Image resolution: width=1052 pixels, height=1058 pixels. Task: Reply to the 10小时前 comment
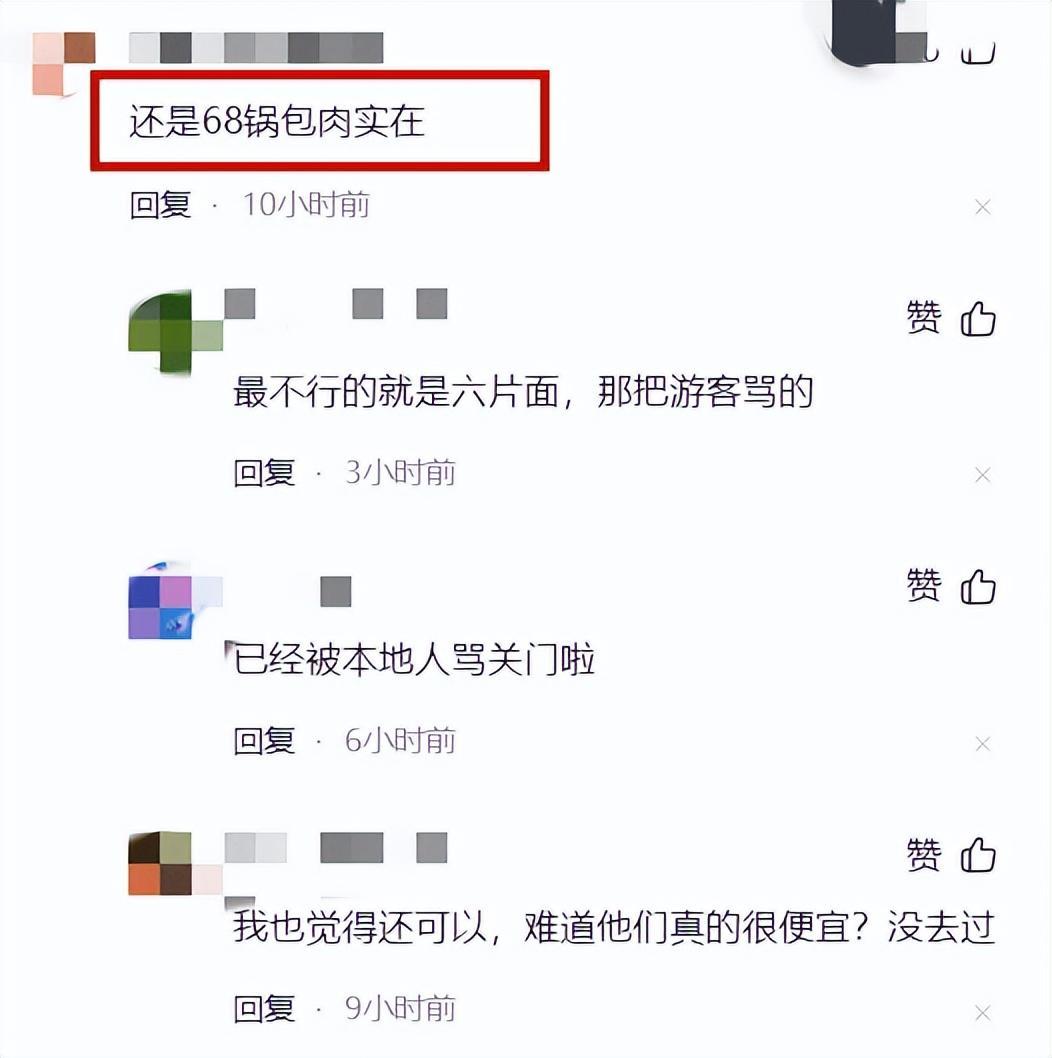pyautogui.click(x=160, y=204)
